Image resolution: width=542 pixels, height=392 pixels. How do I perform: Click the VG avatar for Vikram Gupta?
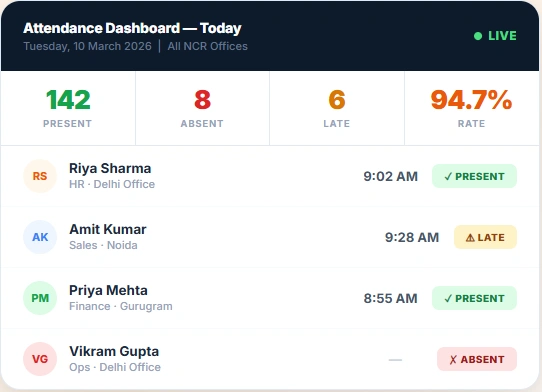(x=40, y=359)
